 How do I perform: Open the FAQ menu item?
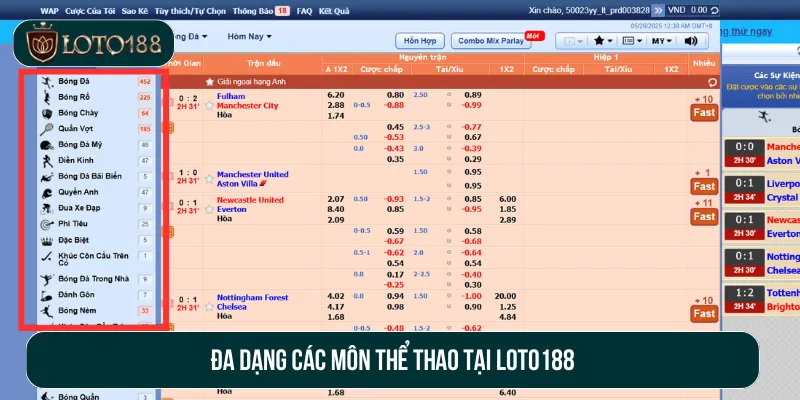tap(304, 11)
